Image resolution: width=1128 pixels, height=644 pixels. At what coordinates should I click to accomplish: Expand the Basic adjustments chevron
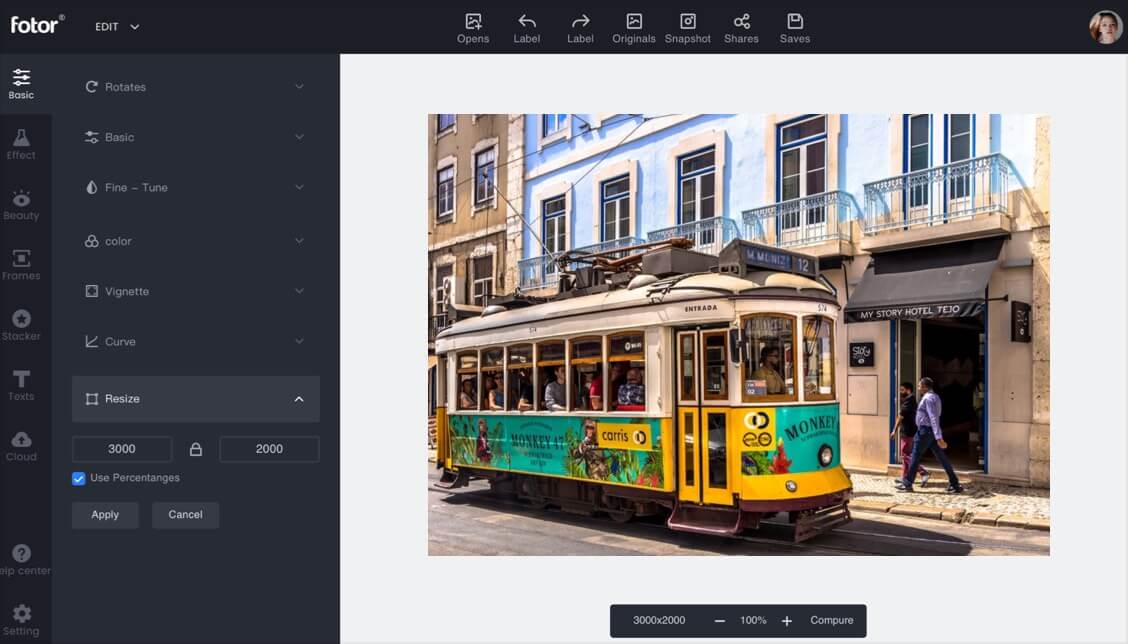(x=299, y=137)
